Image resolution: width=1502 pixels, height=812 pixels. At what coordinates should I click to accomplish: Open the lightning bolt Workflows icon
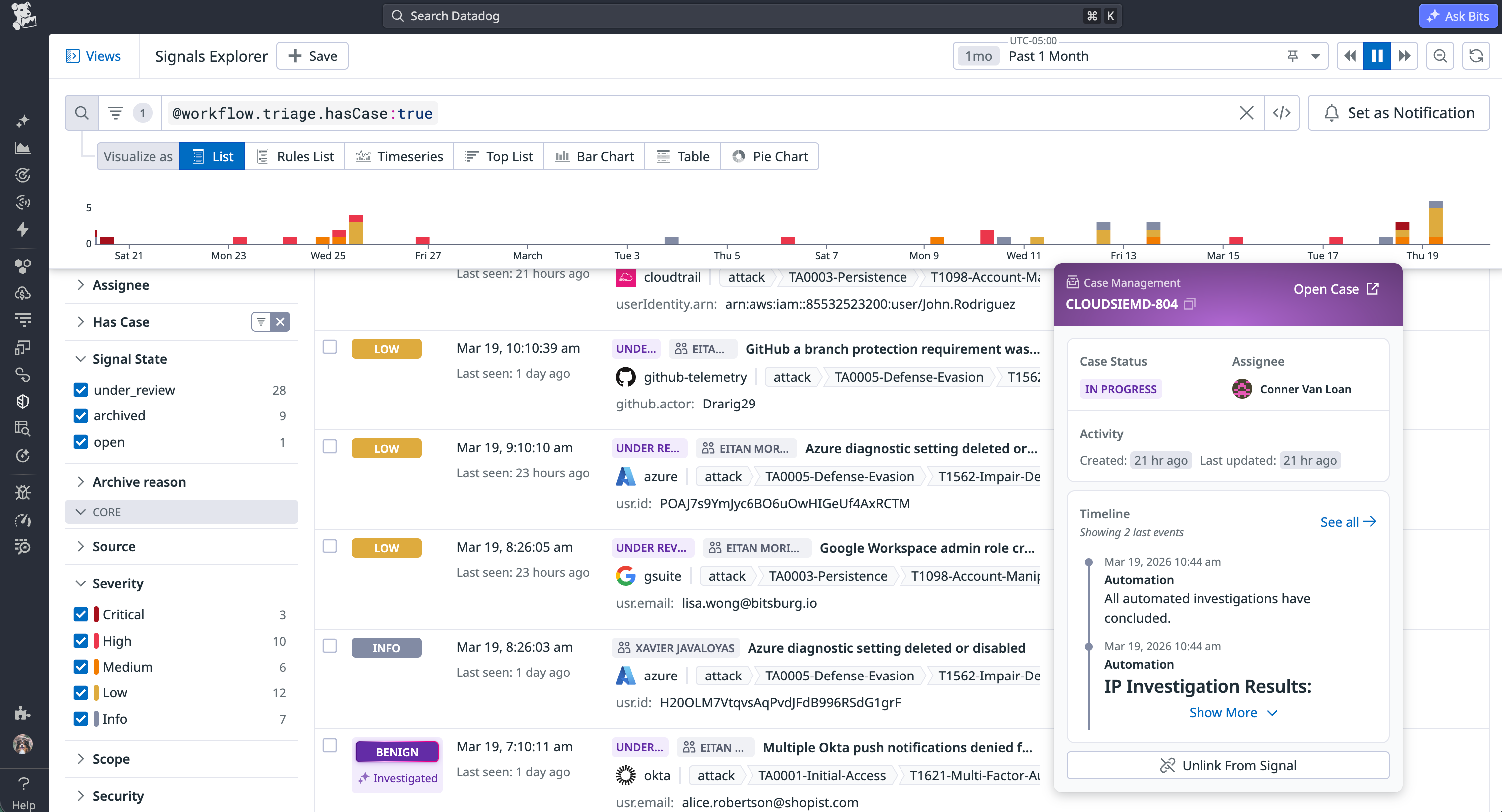click(x=23, y=229)
